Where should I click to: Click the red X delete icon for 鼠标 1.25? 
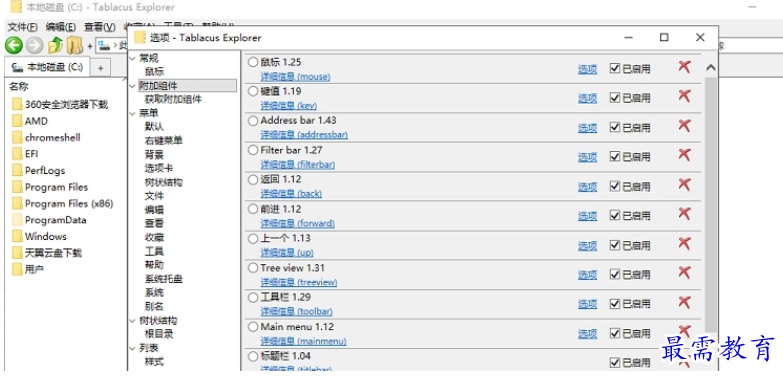click(x=684, y=67)
